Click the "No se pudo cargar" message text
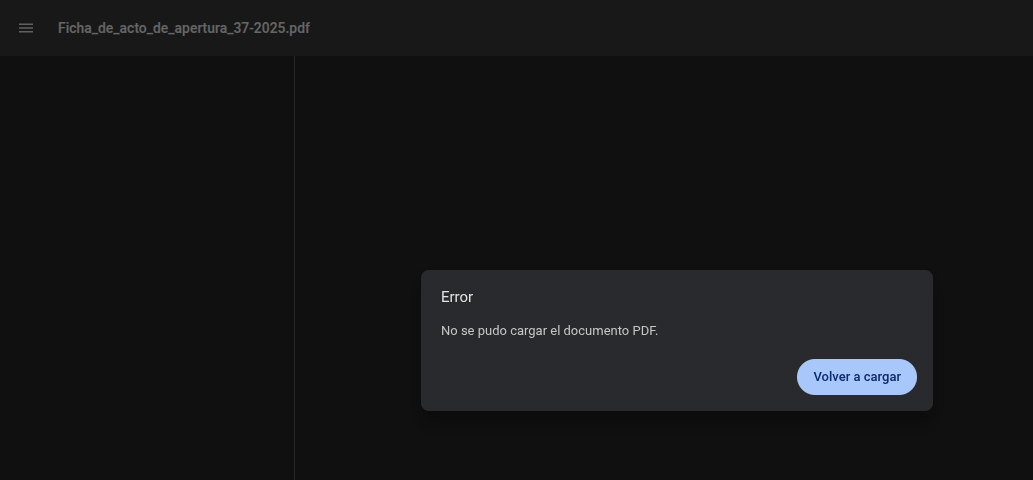 click(495, 331)
